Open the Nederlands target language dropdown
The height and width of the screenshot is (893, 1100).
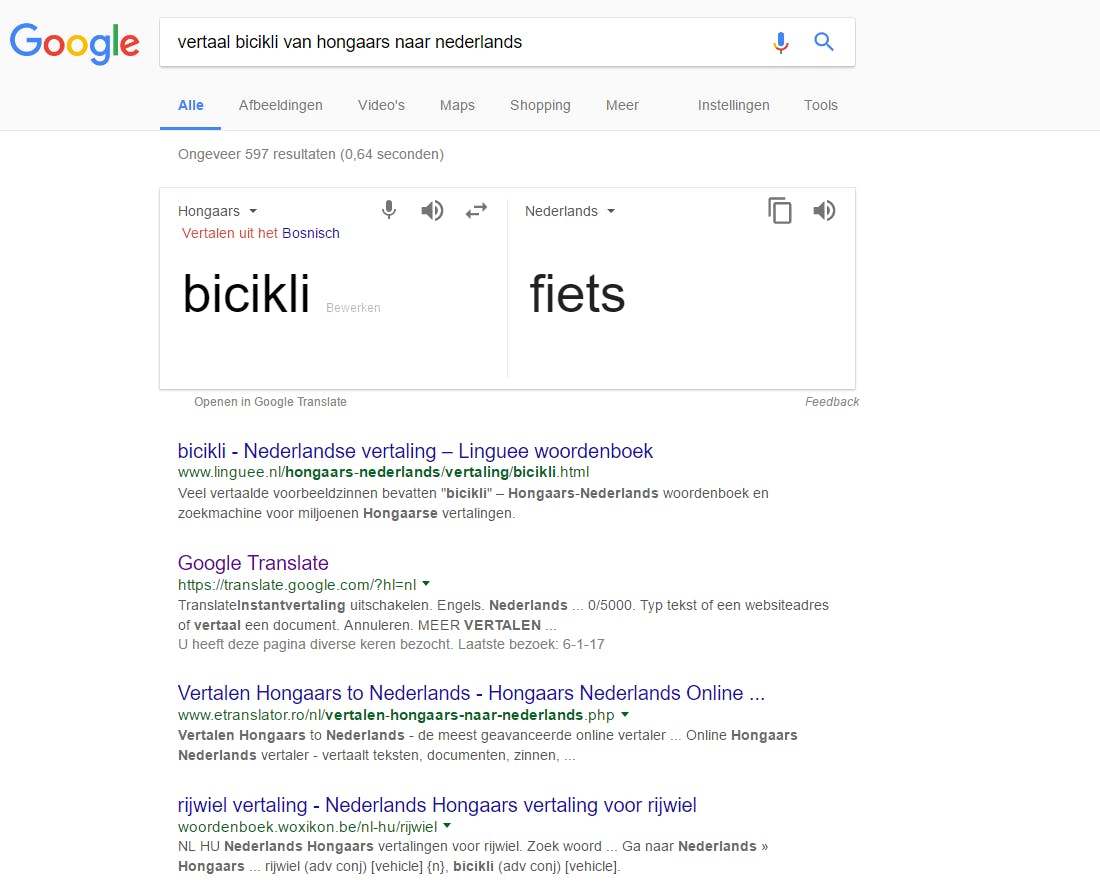(570, 211)
